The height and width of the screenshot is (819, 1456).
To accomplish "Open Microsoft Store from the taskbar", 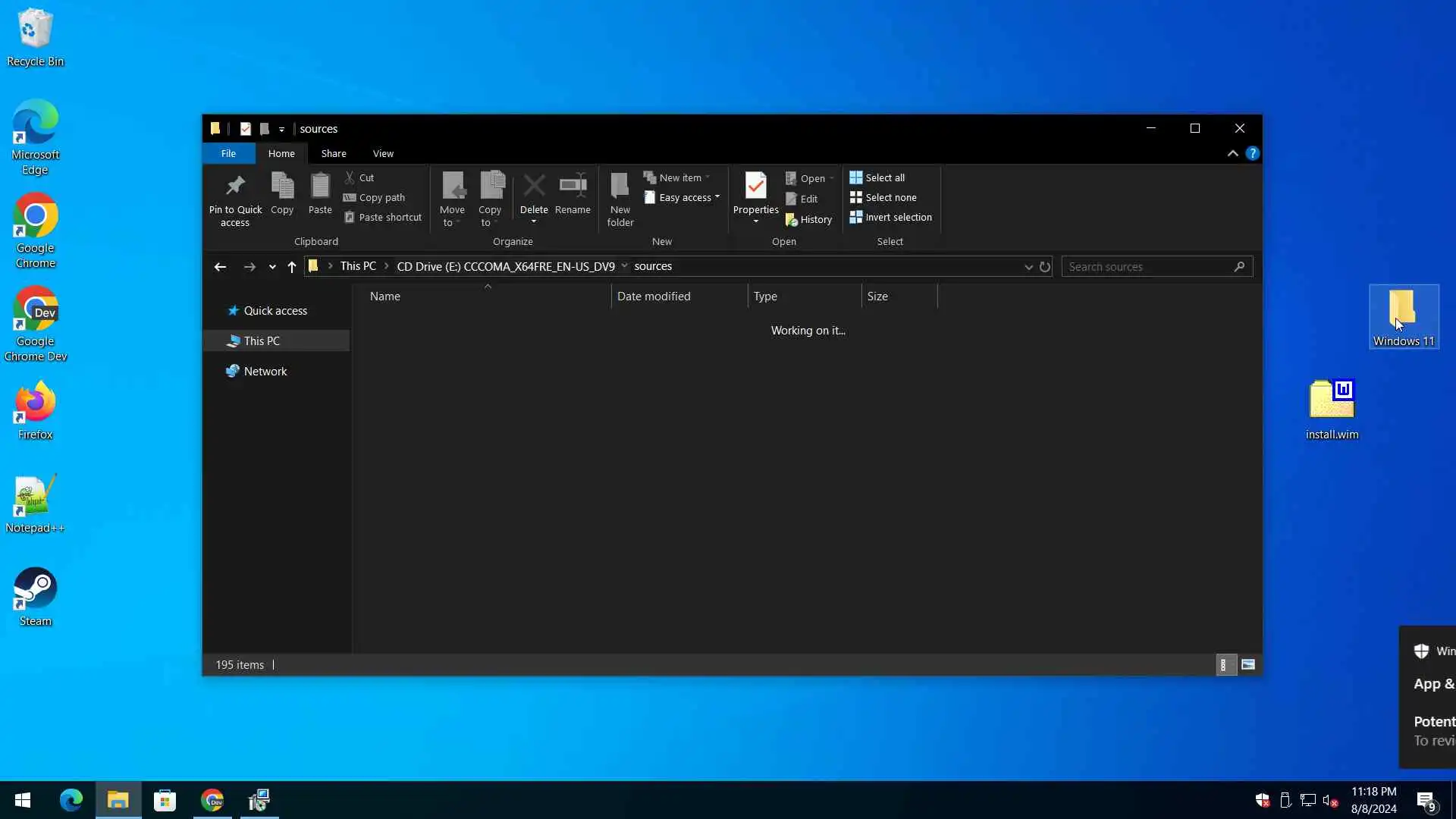I will coord(165,801).
